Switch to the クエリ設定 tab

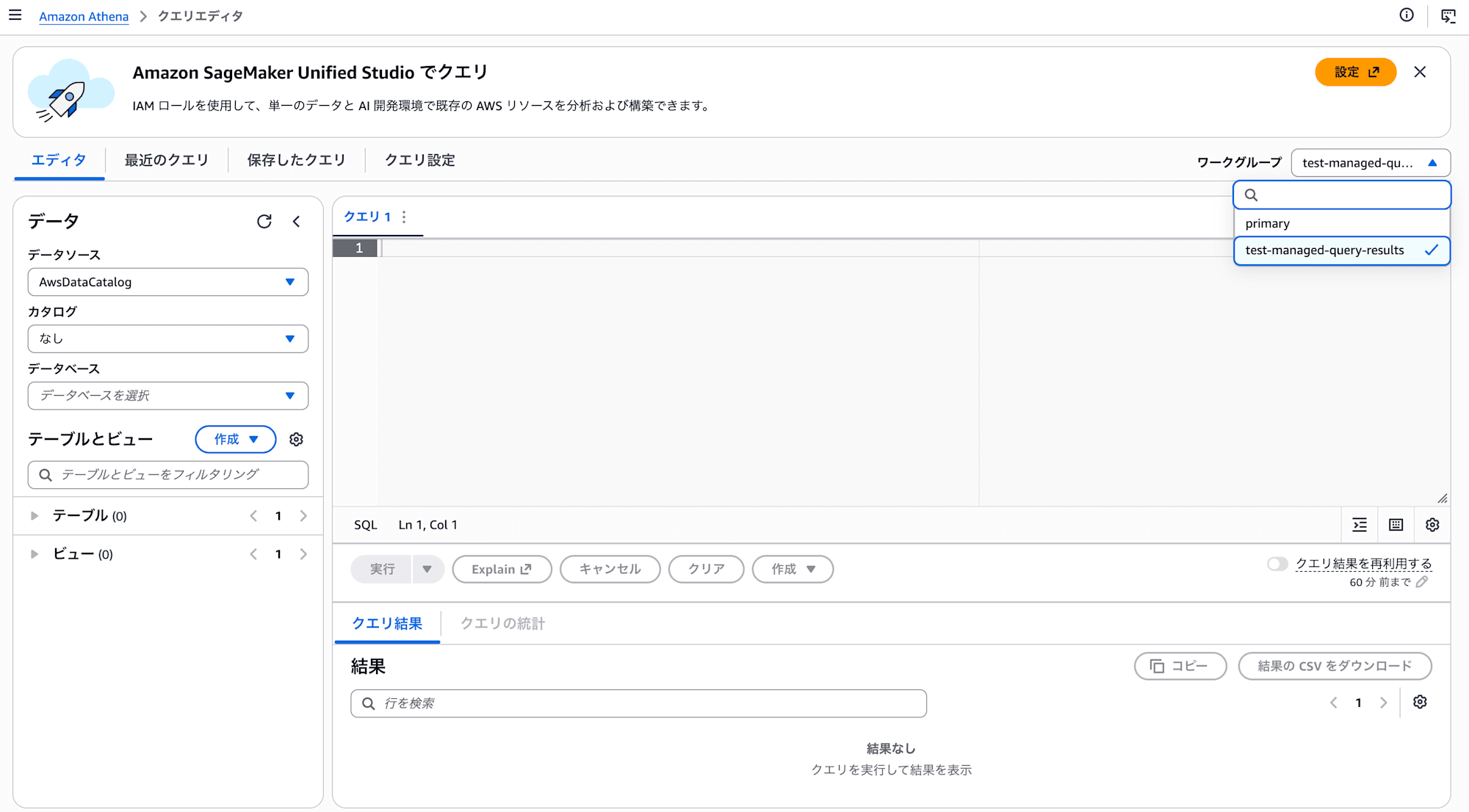(420, 160)
